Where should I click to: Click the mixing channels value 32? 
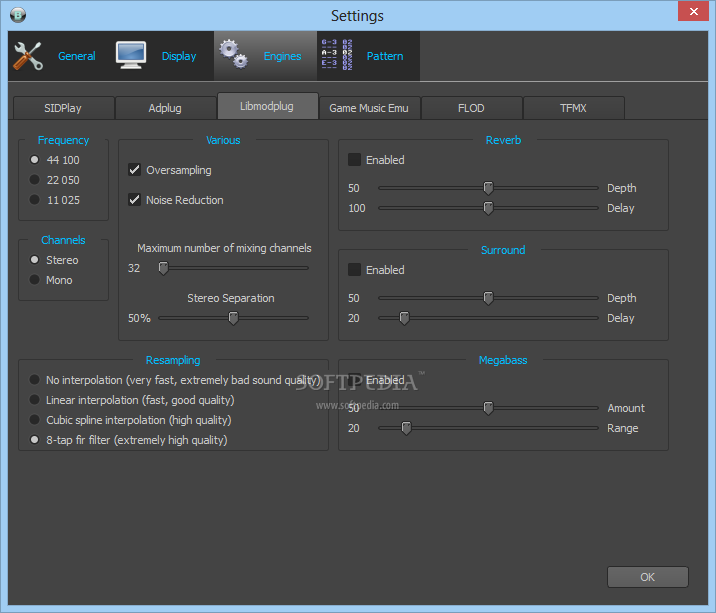click(x=134, y=268)
